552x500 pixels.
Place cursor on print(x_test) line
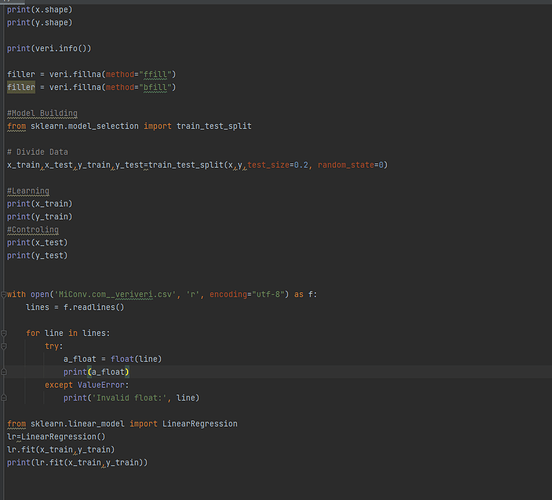click(37, 243)
